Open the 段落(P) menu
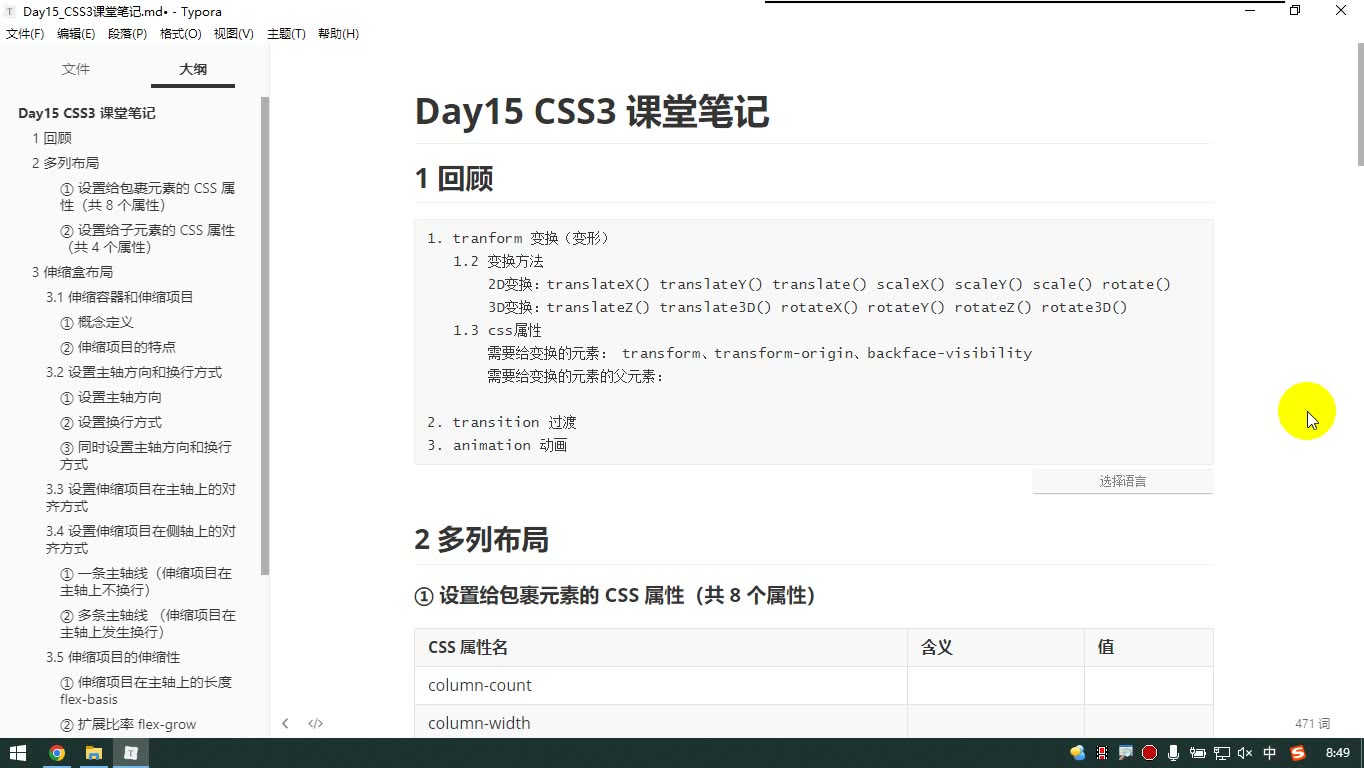Screen dimensions: 1364x768 (127, 34)
